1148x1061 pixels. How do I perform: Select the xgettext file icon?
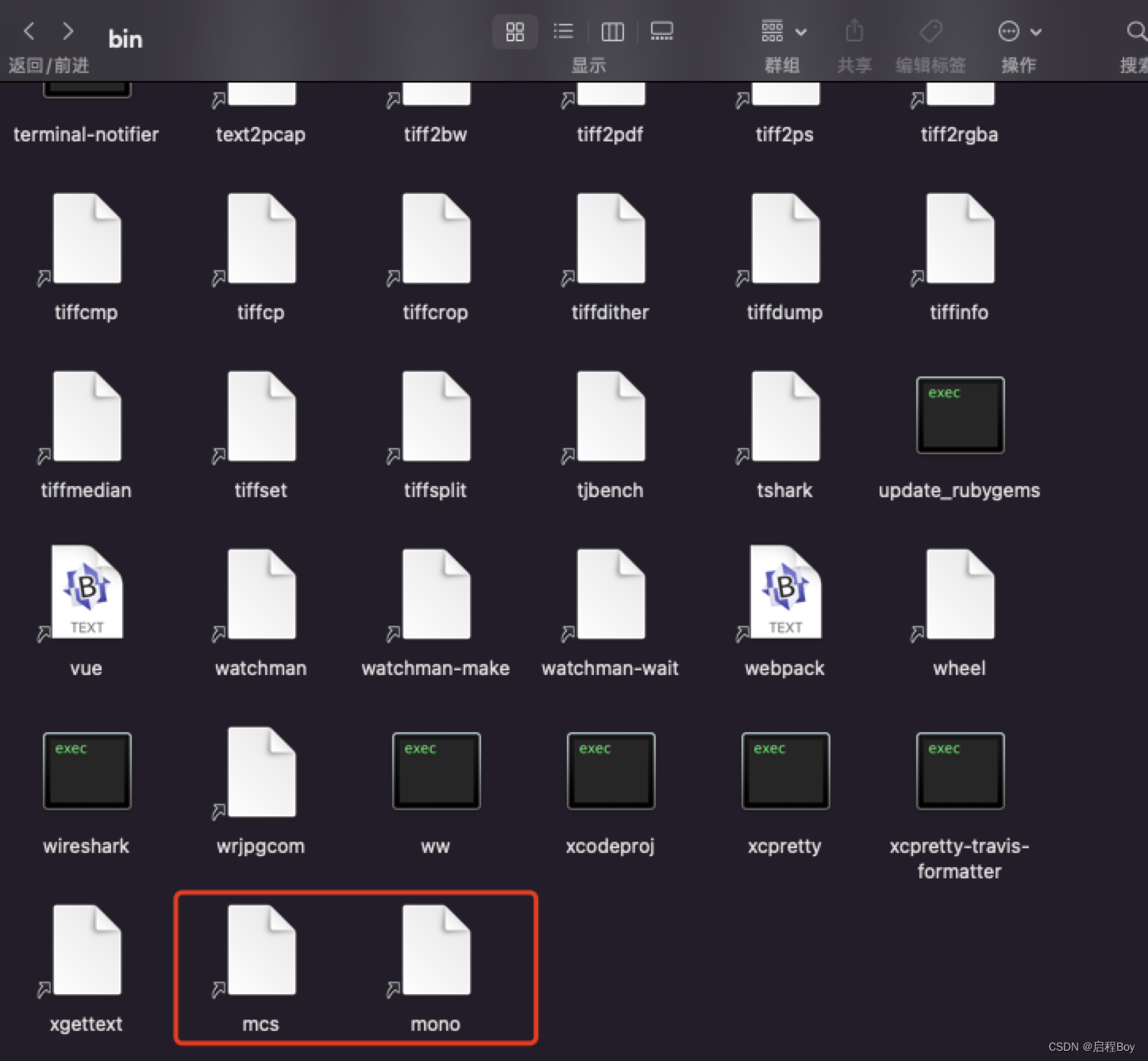coord(87,950)
